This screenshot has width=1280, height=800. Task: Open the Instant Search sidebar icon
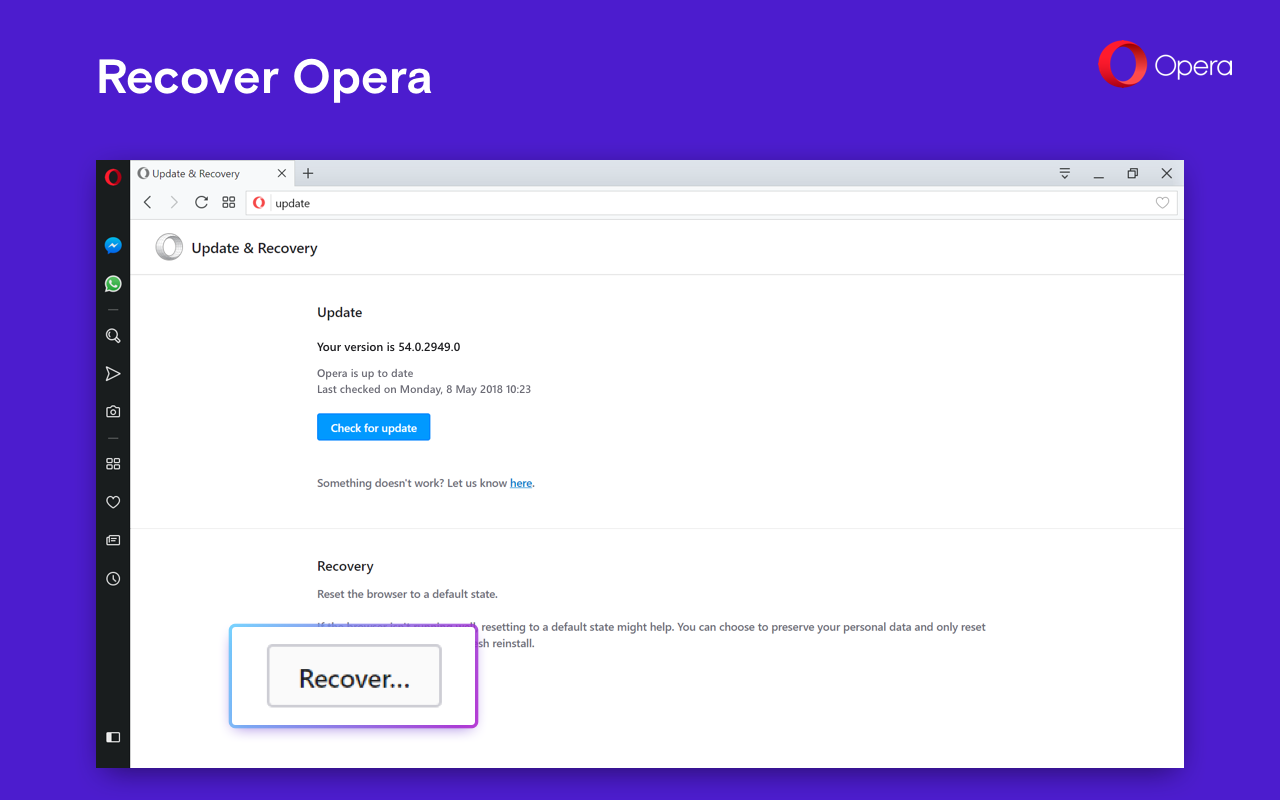pyautogui.click(x=113, y=336)
